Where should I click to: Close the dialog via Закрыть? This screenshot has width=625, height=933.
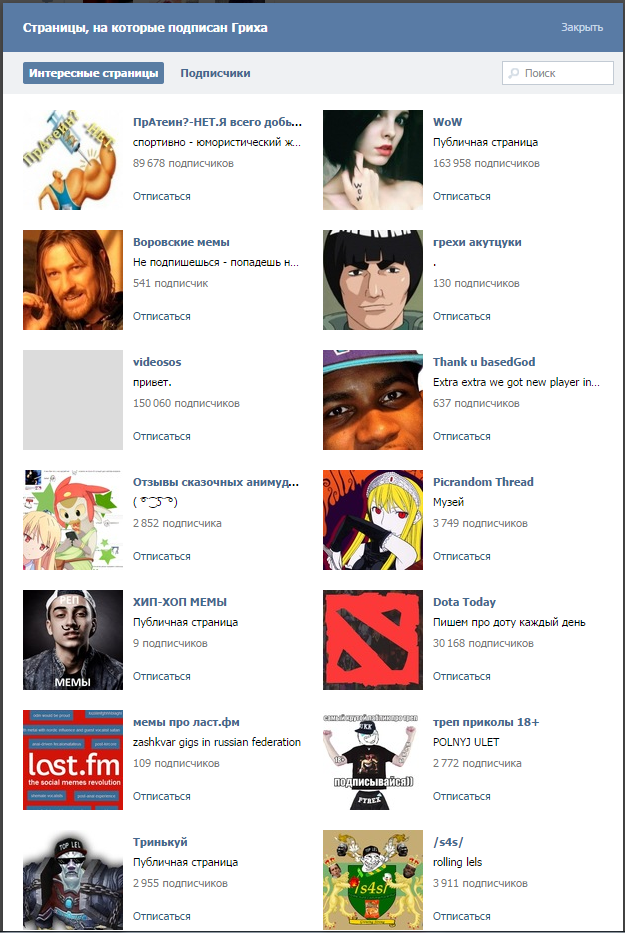click(582, 27)
